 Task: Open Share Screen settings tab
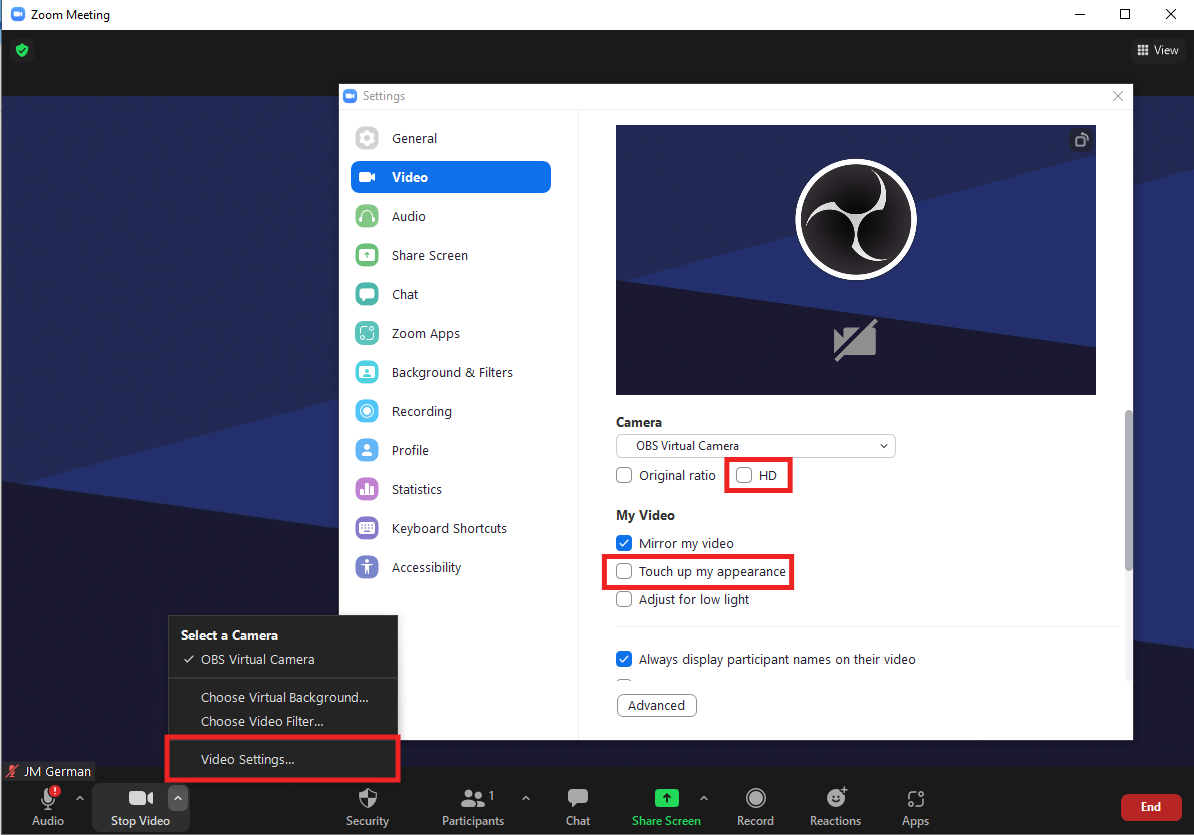451,255
